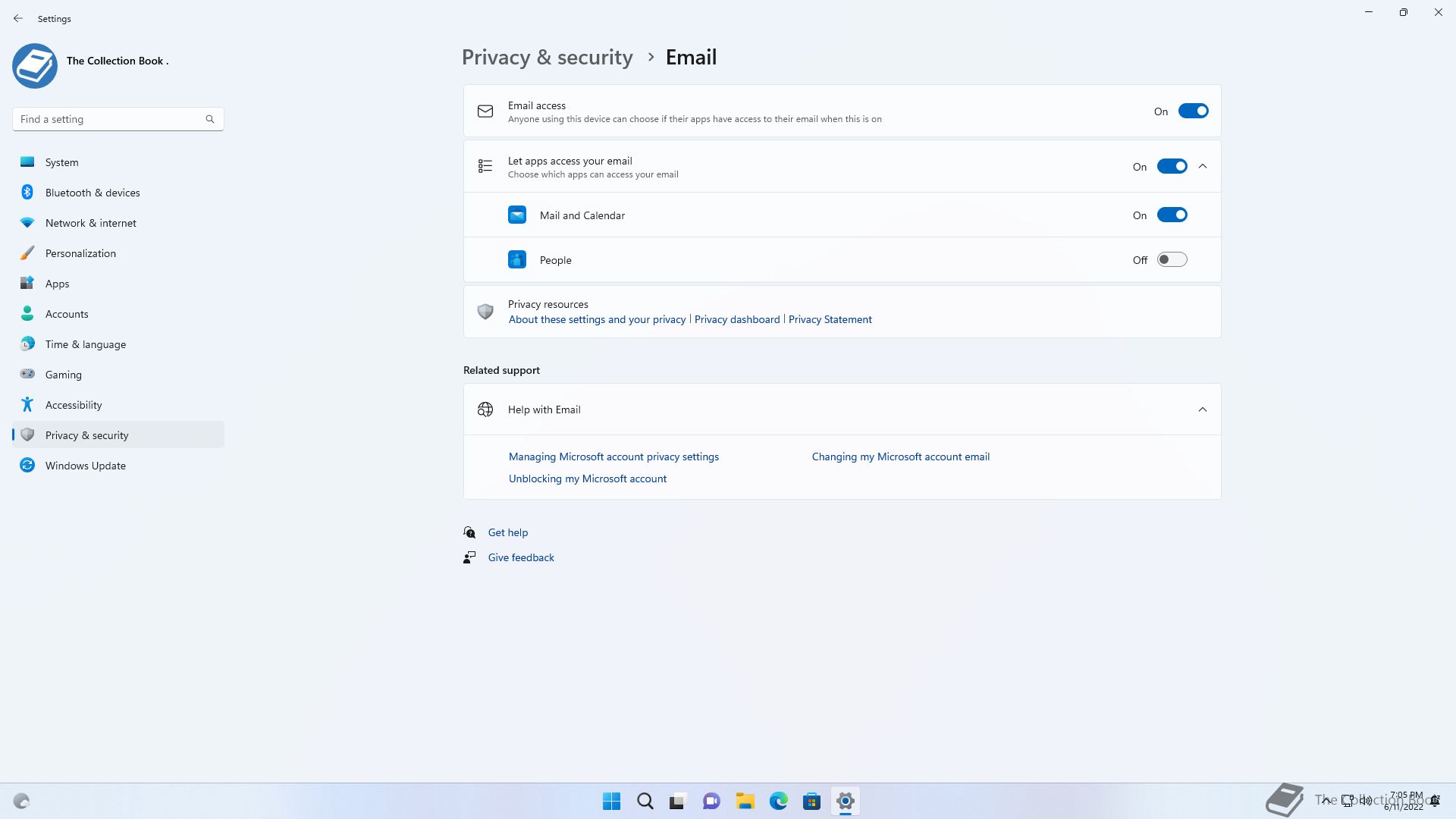
Task: Turn off the Email access toggle
Action: point(1193,111)
